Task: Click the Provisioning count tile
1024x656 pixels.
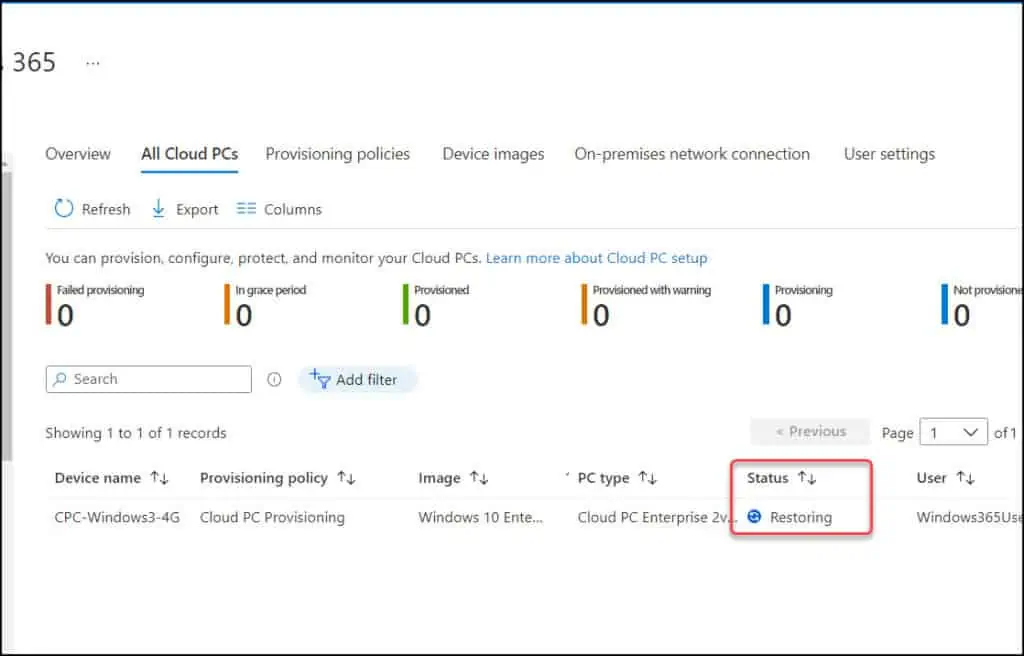Action: pyautogui.click(x=798, y=304)
